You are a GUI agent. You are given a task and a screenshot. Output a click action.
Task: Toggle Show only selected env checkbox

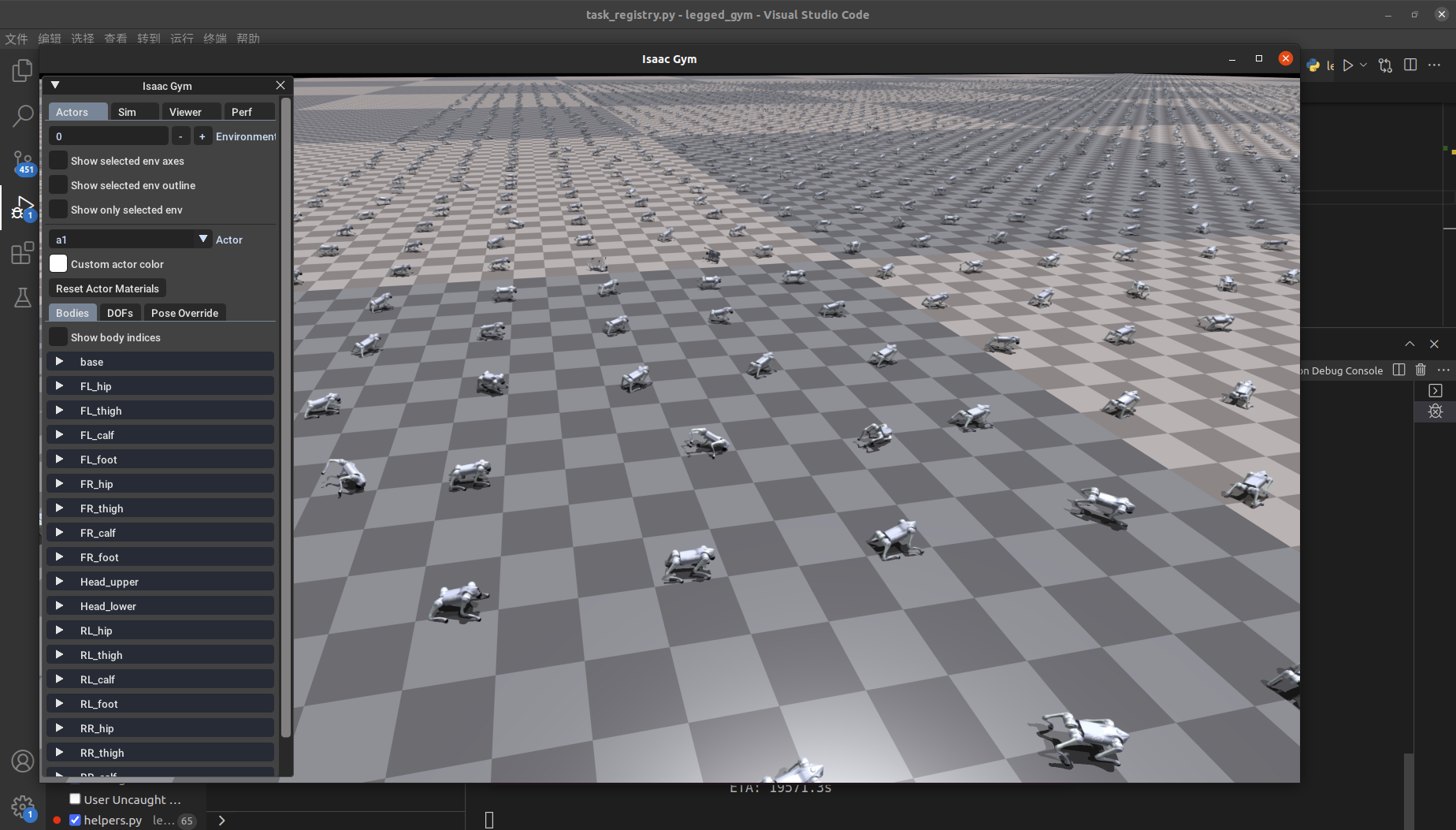(x=58, y=210)
